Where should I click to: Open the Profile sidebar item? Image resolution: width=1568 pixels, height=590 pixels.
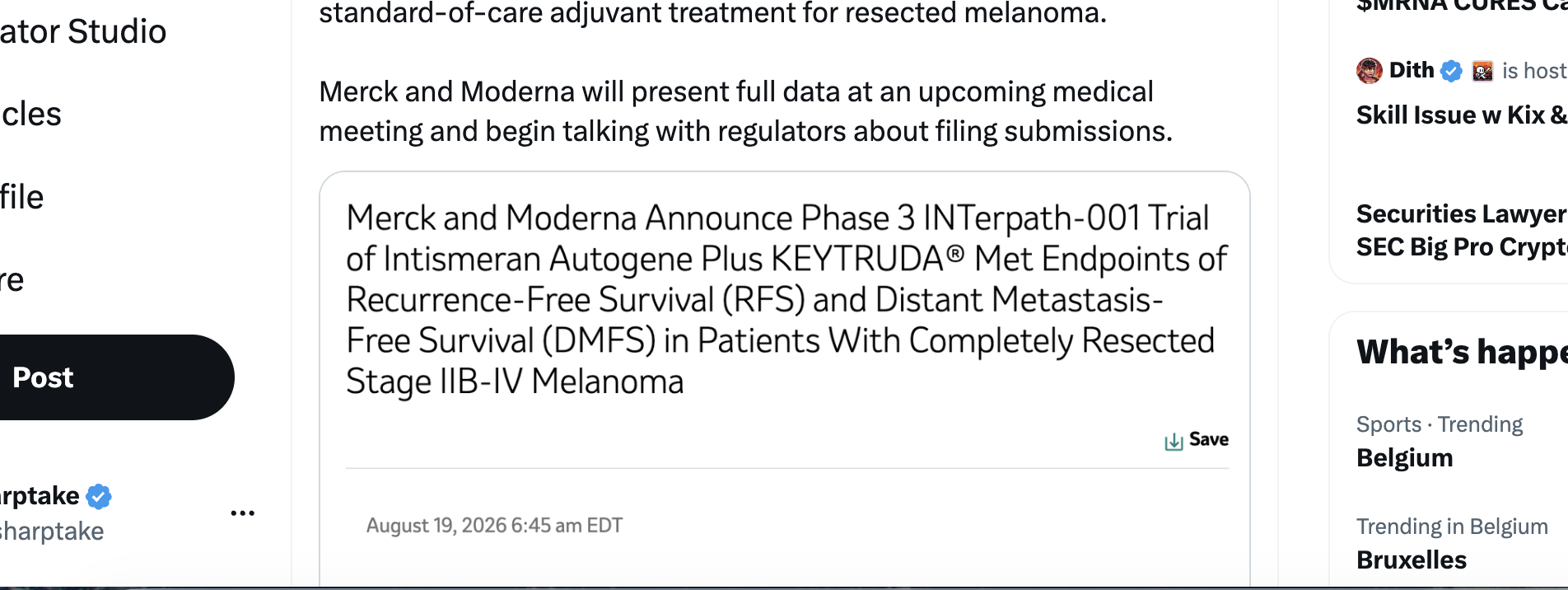21,197
